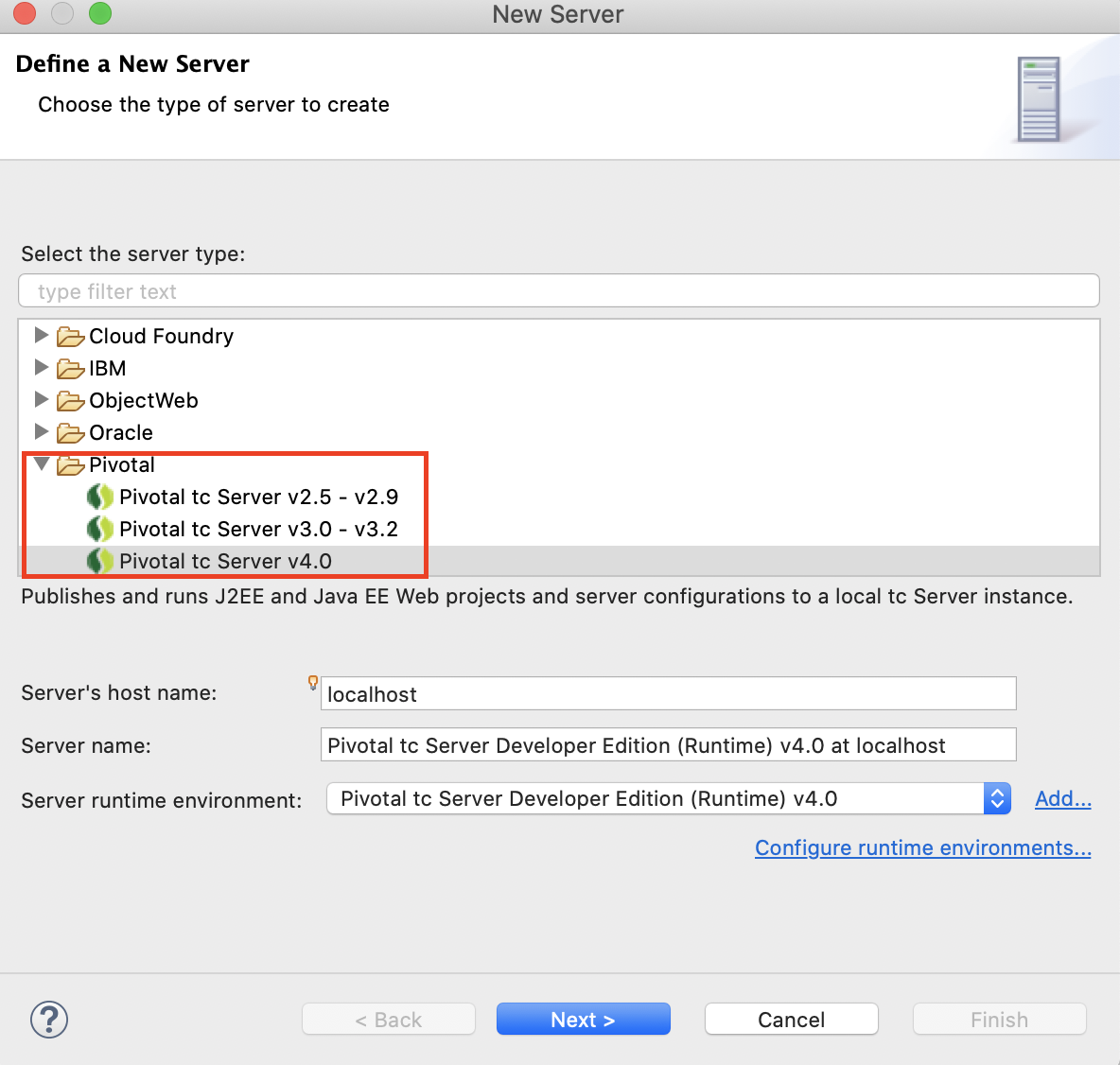Click the ObjectWeb folder icon
Viewport: 1120px width, 1065px height.
point(70,400)
